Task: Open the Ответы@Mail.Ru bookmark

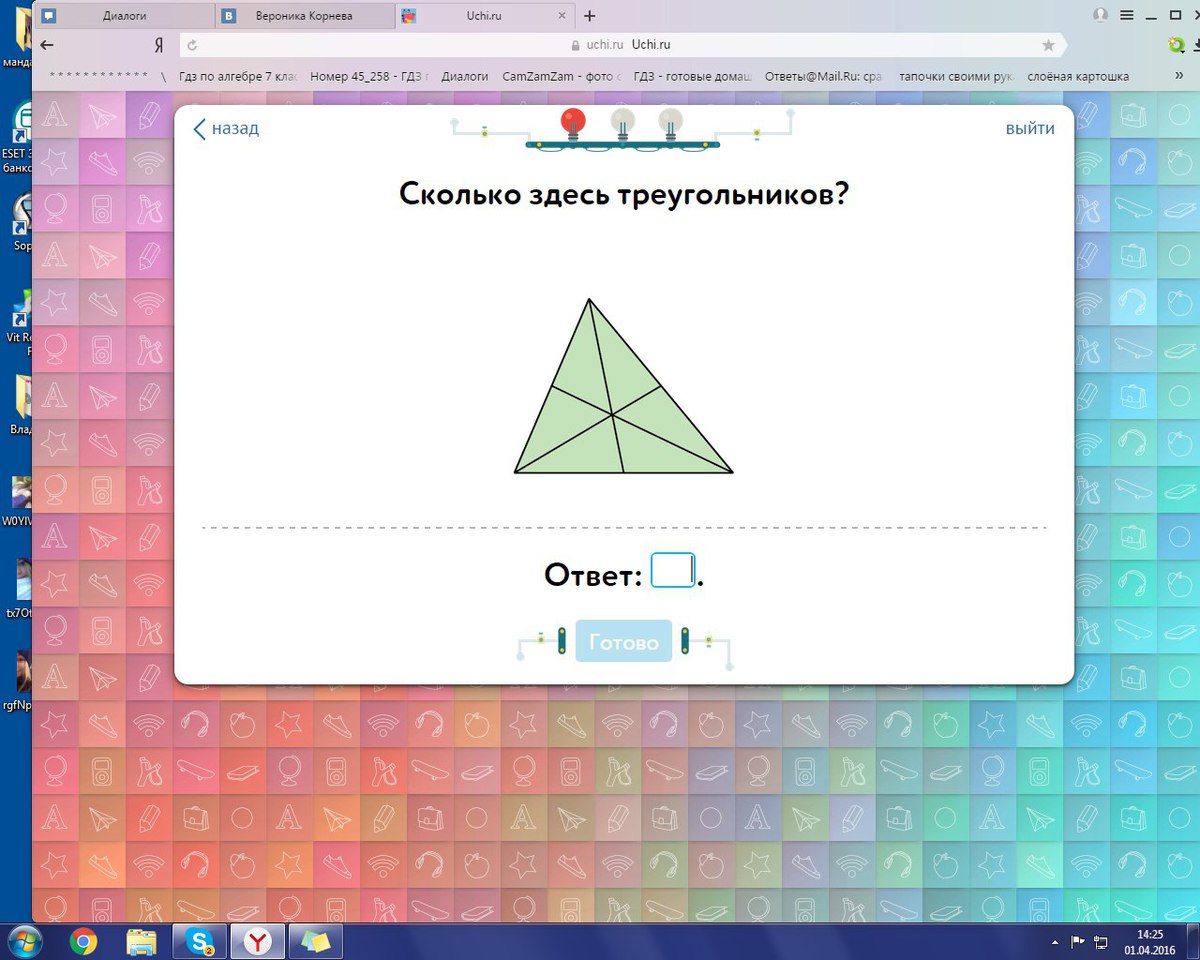Action: pos(824,76)
